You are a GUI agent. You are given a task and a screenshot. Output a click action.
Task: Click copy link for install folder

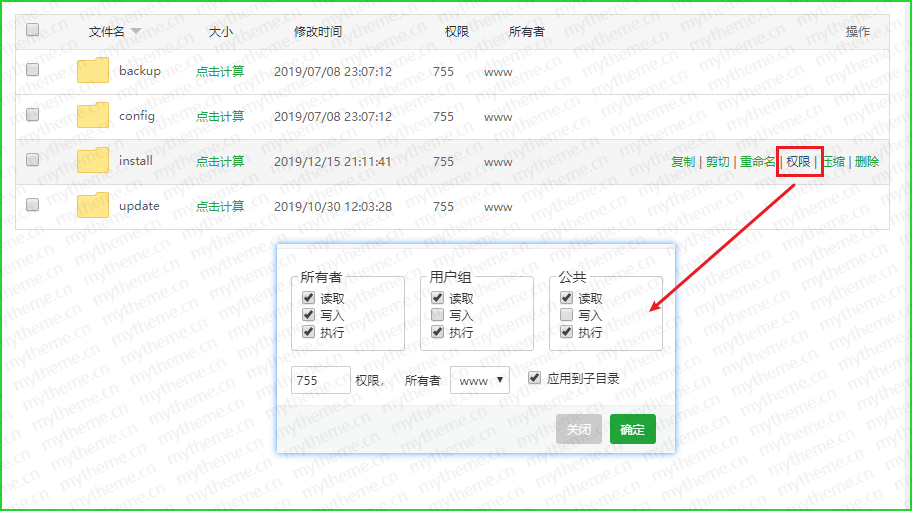click(683, 161)
